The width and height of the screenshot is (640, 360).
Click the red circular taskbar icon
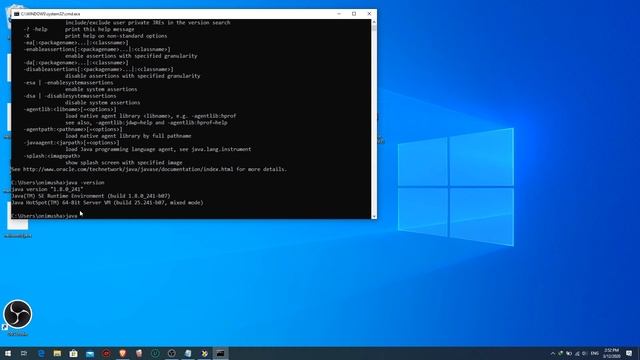tap(106, 353)
